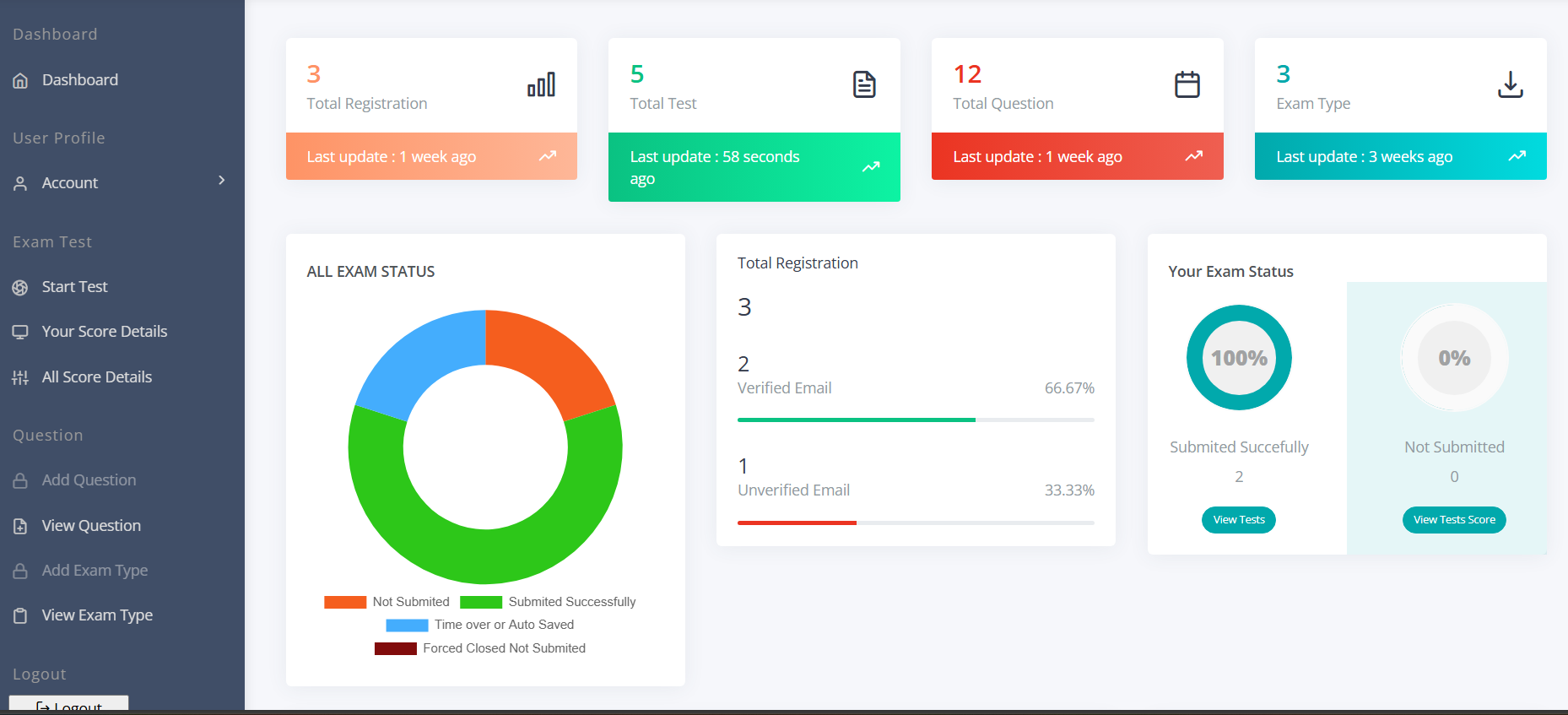Toggle Time over or Auto Saved legend entry
1568x715 pixels.
[480, 625]
